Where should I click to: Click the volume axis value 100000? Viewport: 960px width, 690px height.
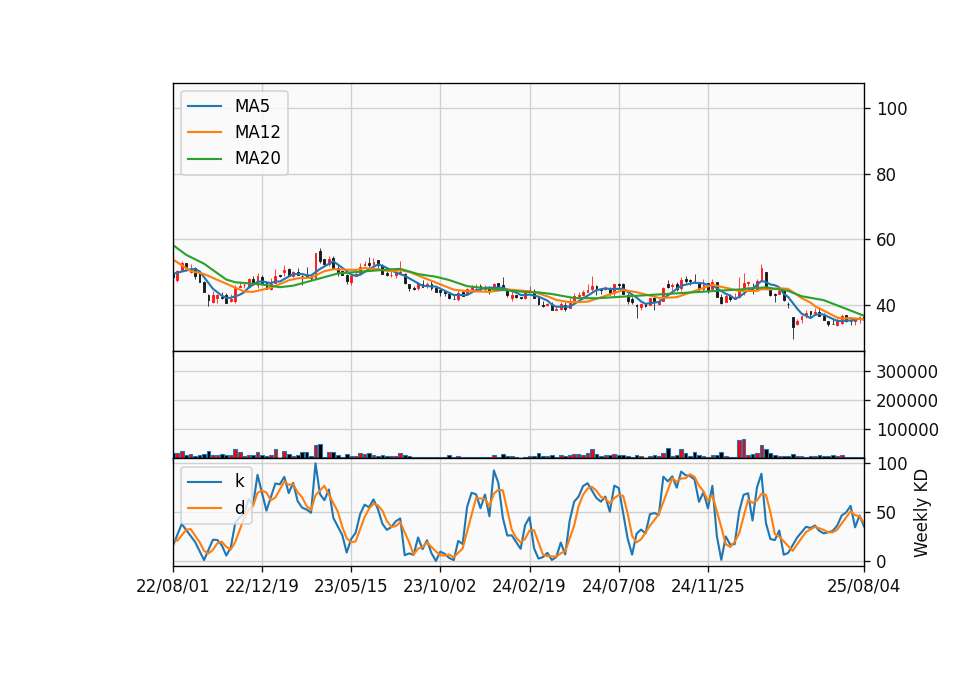click(907, 430)
